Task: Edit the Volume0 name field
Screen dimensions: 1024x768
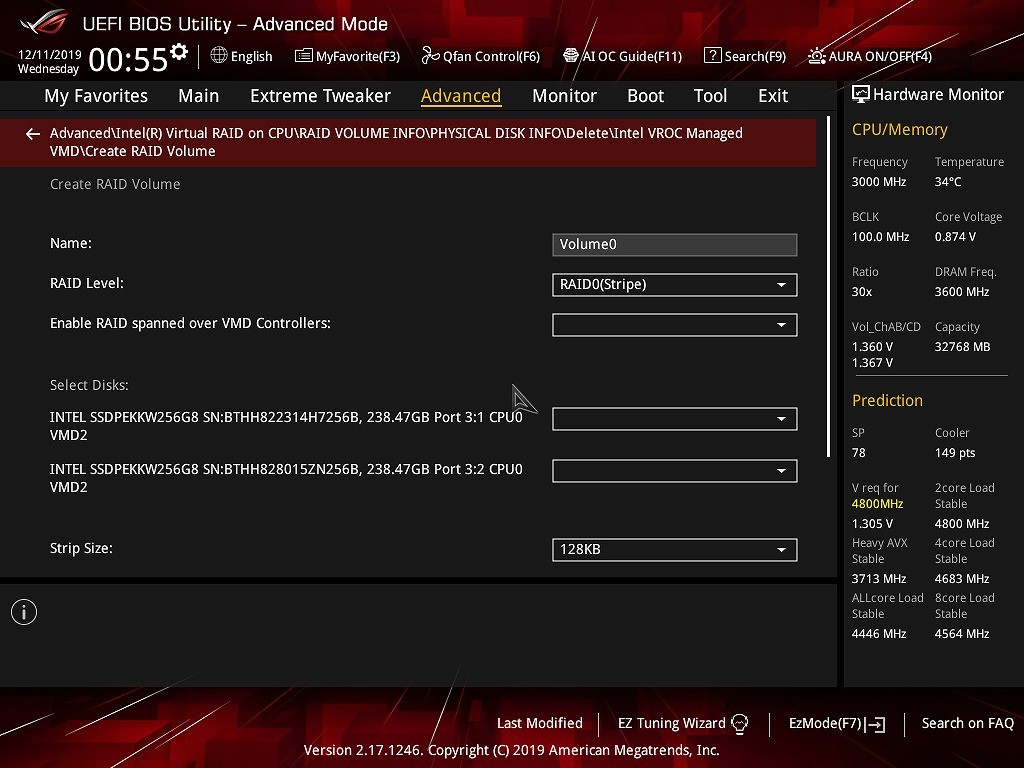Action: (x=674, y=245)
